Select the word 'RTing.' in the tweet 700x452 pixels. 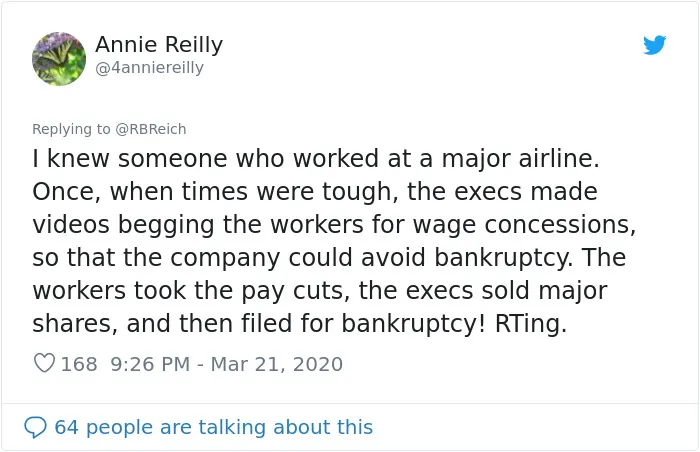pyautogui.click(x=531, y=323)
